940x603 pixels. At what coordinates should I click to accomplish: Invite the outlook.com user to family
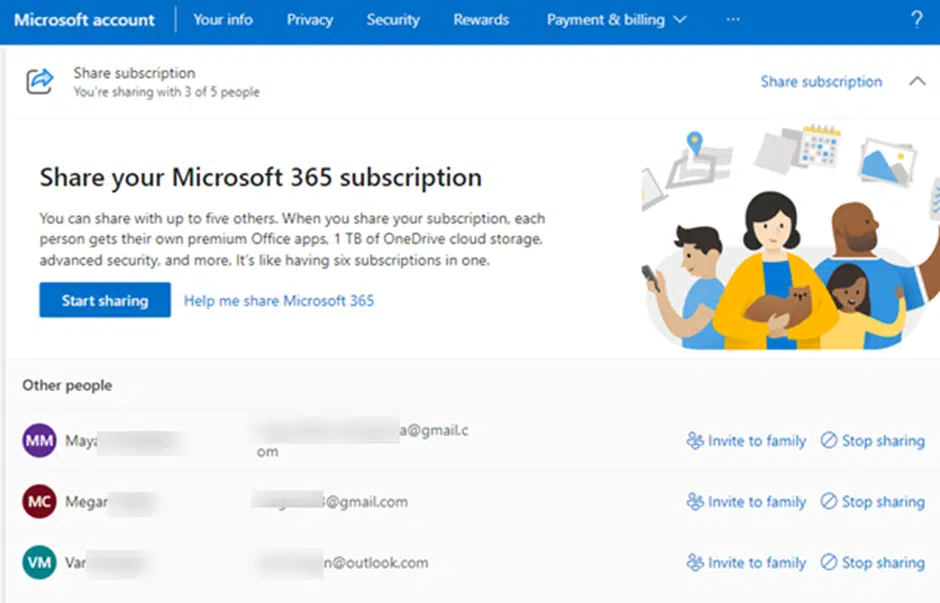(x=746, y=562)
